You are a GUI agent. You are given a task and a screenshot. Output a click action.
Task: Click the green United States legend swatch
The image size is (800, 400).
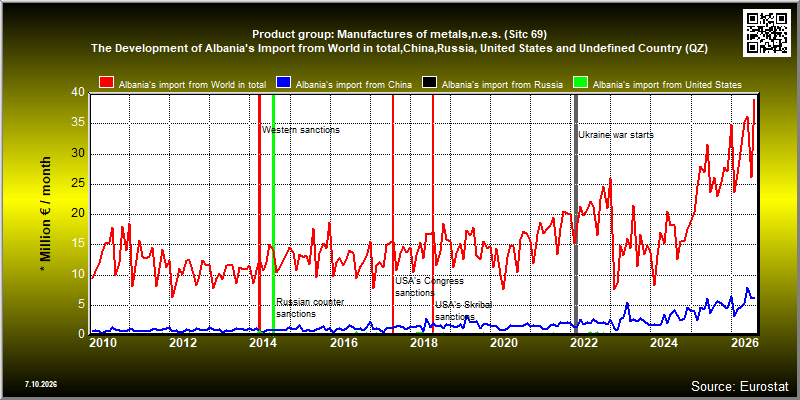(580, 83)
